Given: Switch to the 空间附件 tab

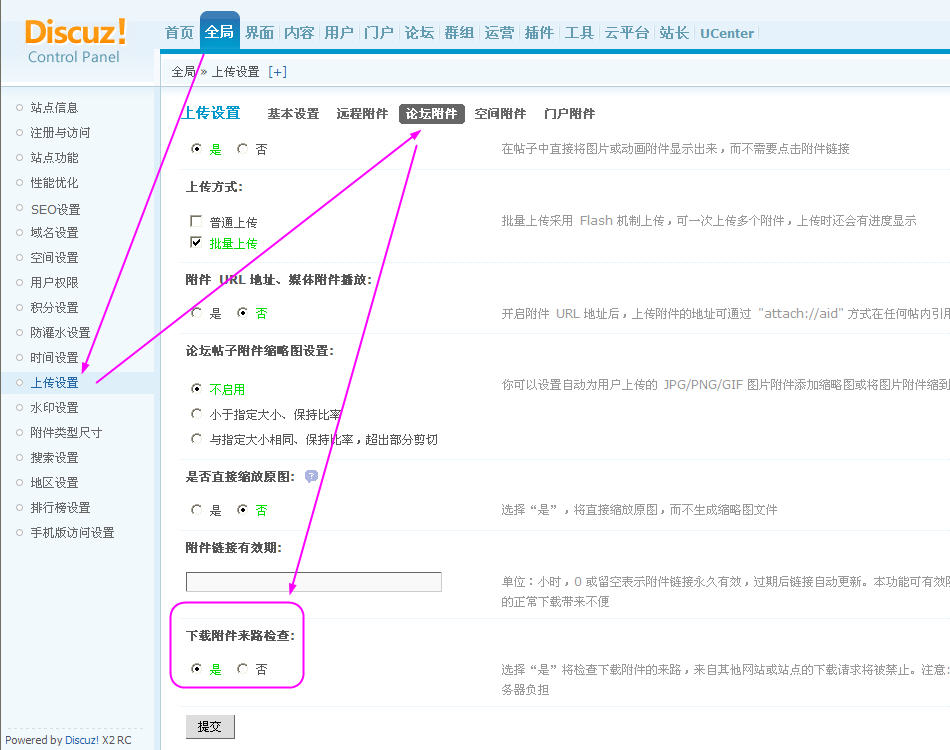Looking at the screenshot, I should coord(500,114).
